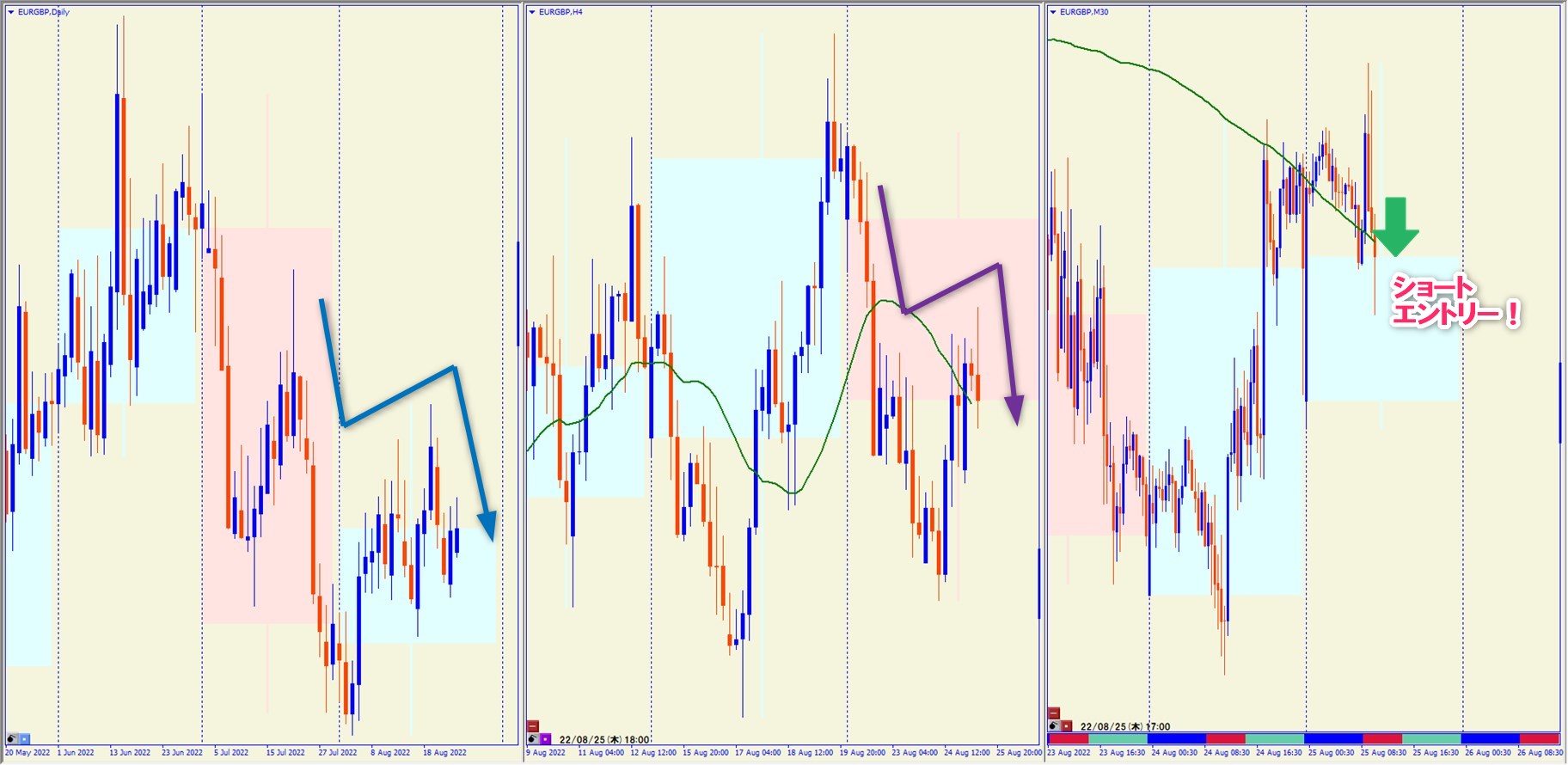Click the leftmost red session bar segment in M30
Screen dimensions: 1568x765
click(1068, 739)
